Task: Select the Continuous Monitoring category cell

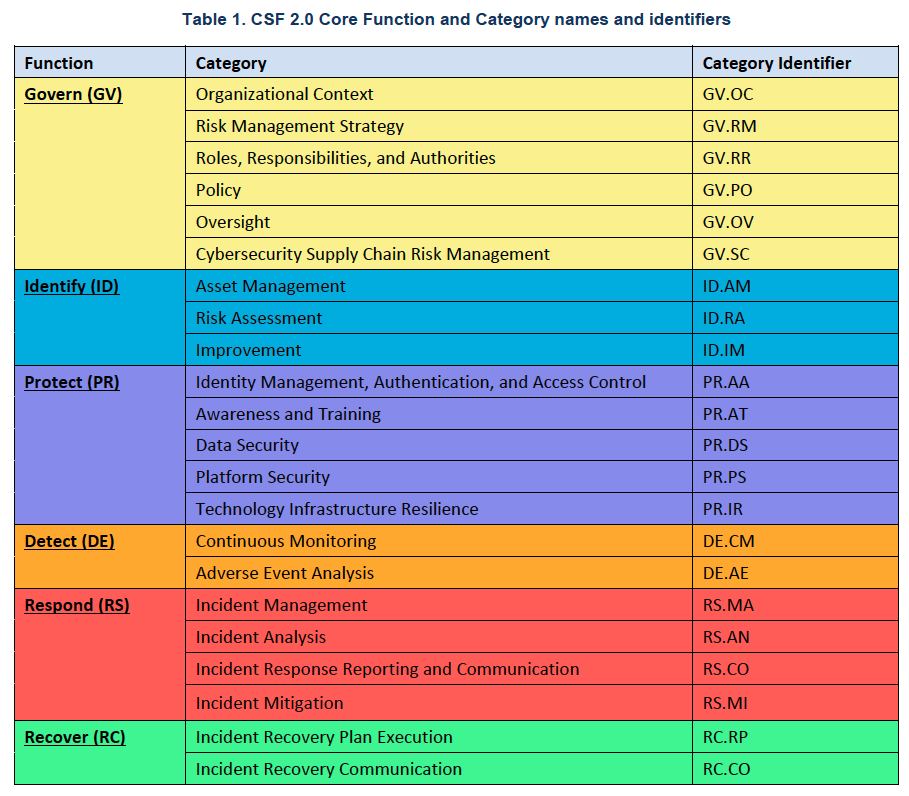Action: coord(439,541)
